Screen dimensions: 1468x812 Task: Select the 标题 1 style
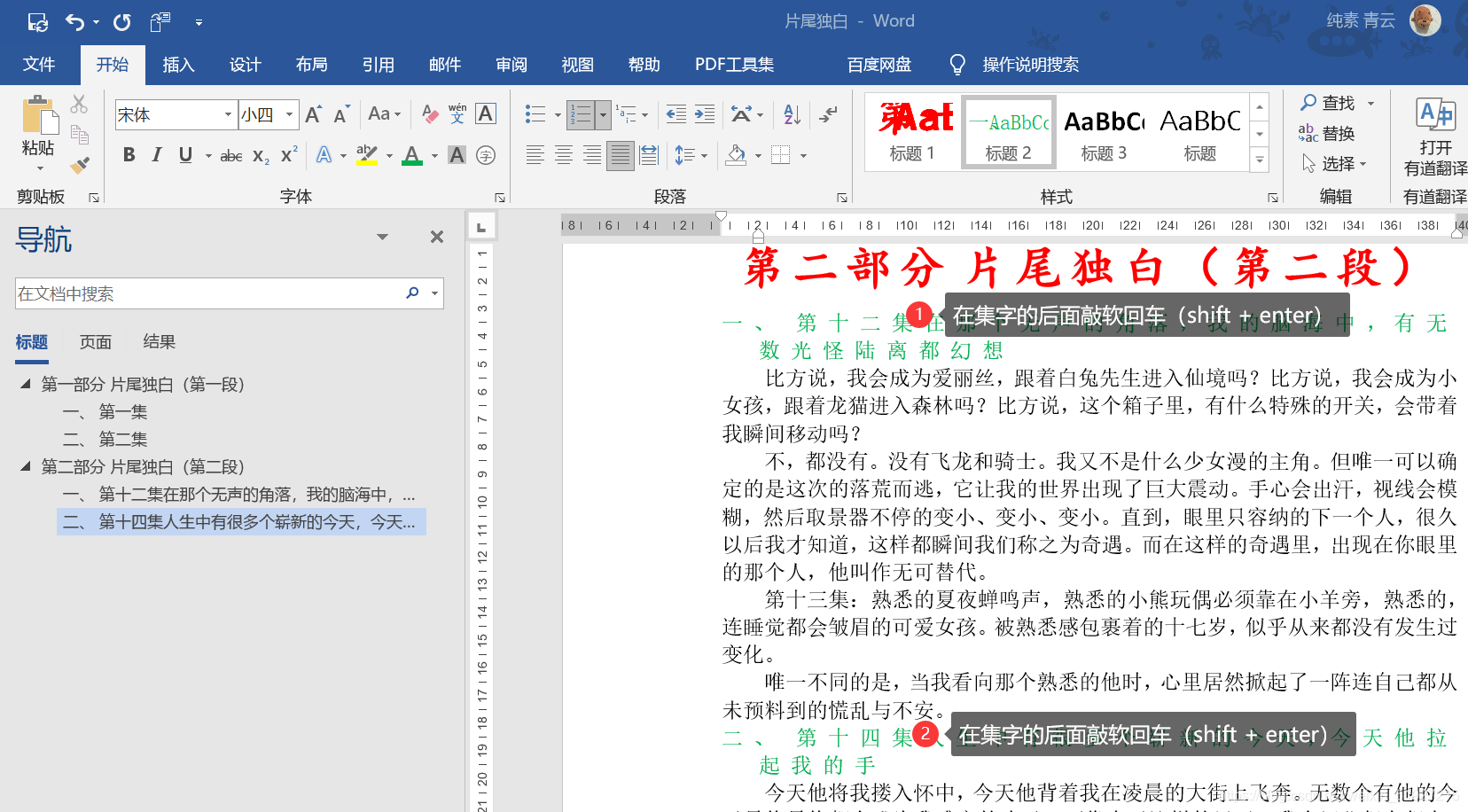tap(912, 132)
